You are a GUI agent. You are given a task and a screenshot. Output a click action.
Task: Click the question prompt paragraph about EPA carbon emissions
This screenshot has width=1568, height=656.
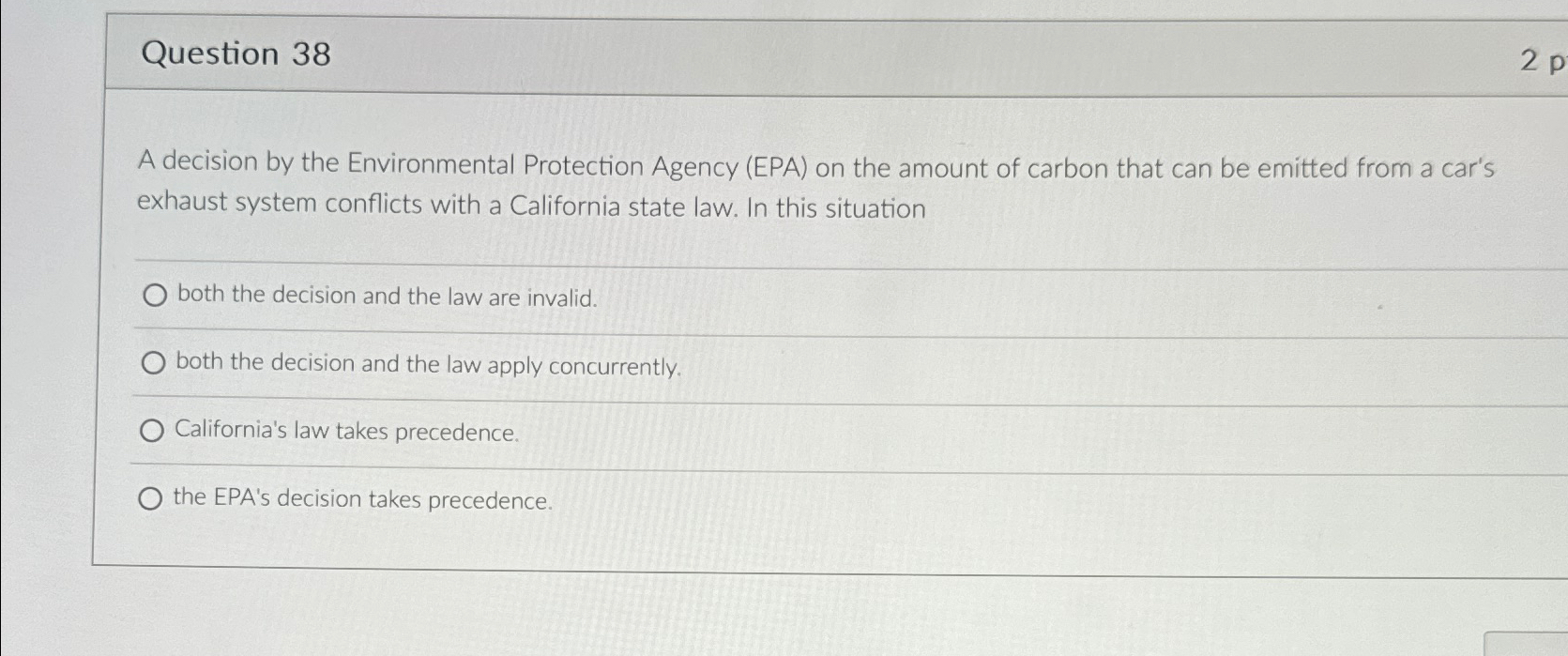657,186
